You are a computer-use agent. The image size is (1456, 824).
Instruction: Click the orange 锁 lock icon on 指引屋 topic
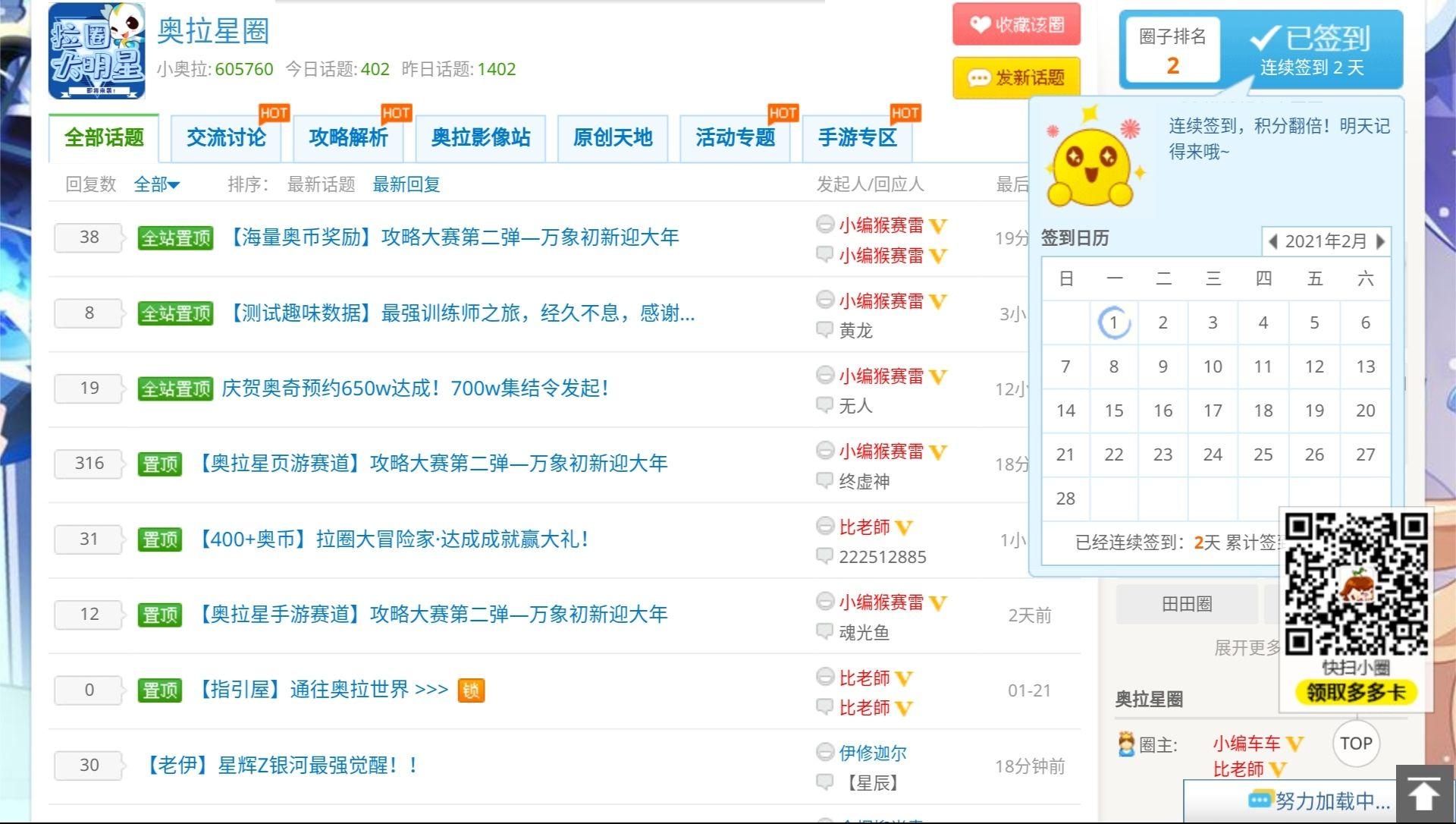pos(471,690)
